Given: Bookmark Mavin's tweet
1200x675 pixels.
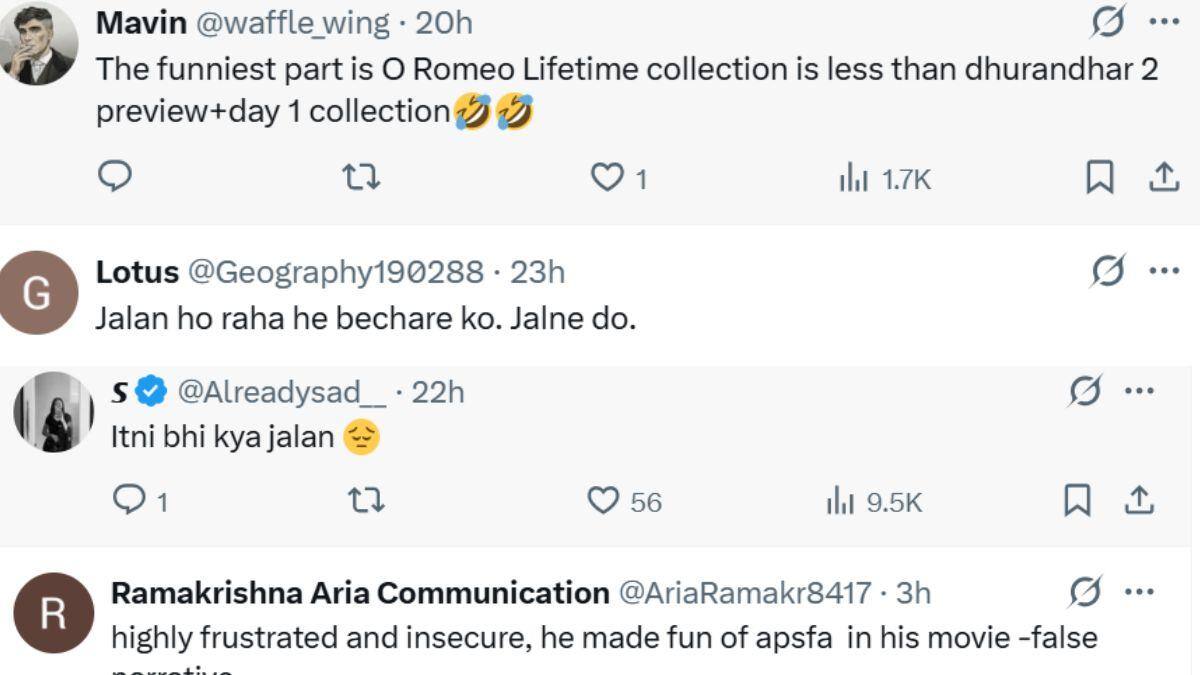Looking at the screenshot, I should [1099, 178].
